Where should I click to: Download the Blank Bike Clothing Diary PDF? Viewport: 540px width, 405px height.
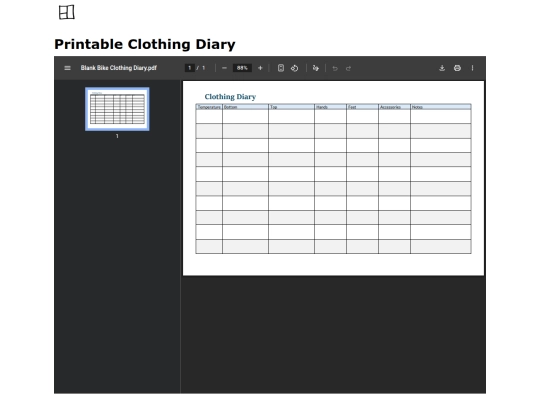point(442,68)
